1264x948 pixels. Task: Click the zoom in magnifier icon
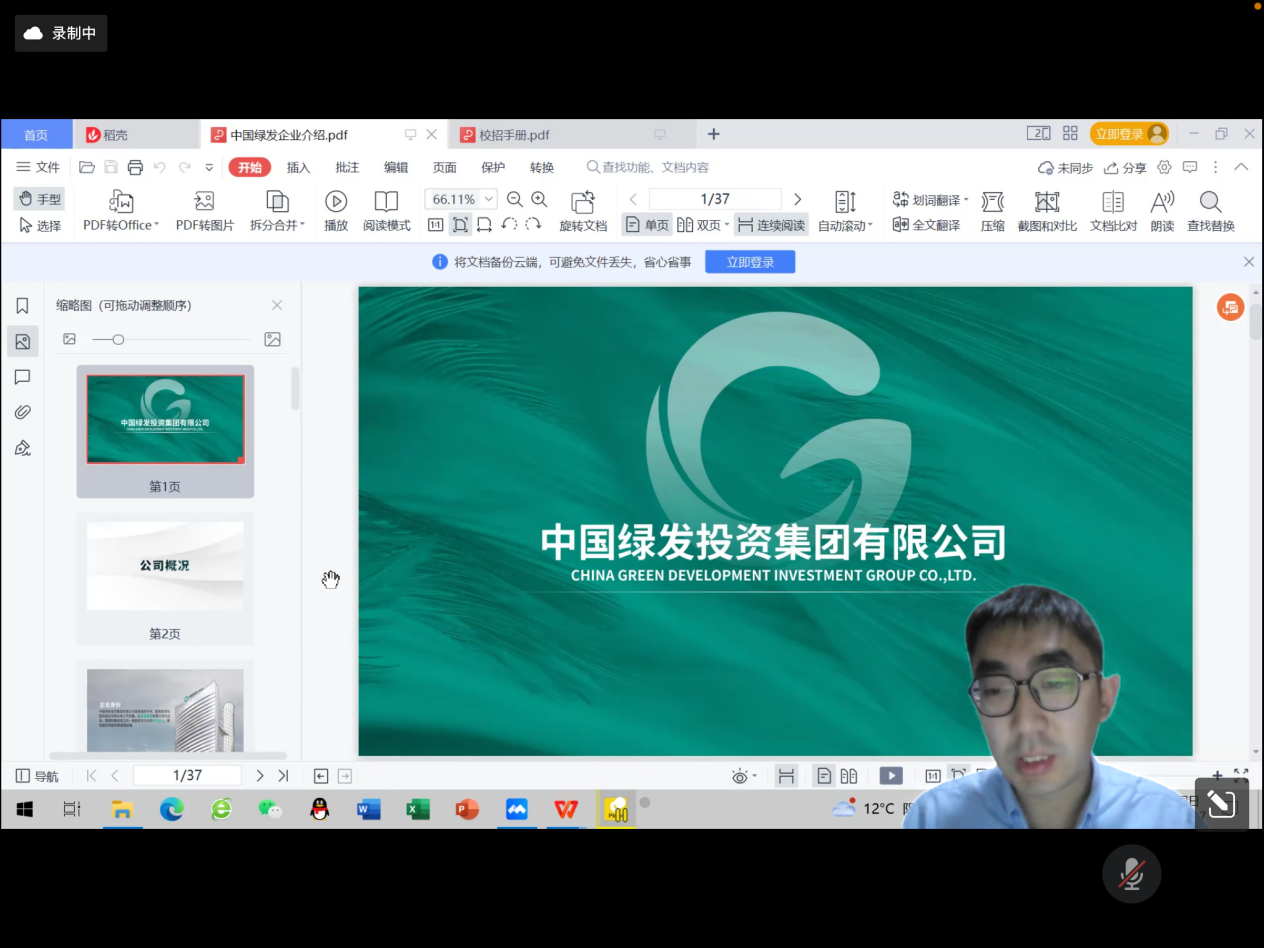coord(539,199)
